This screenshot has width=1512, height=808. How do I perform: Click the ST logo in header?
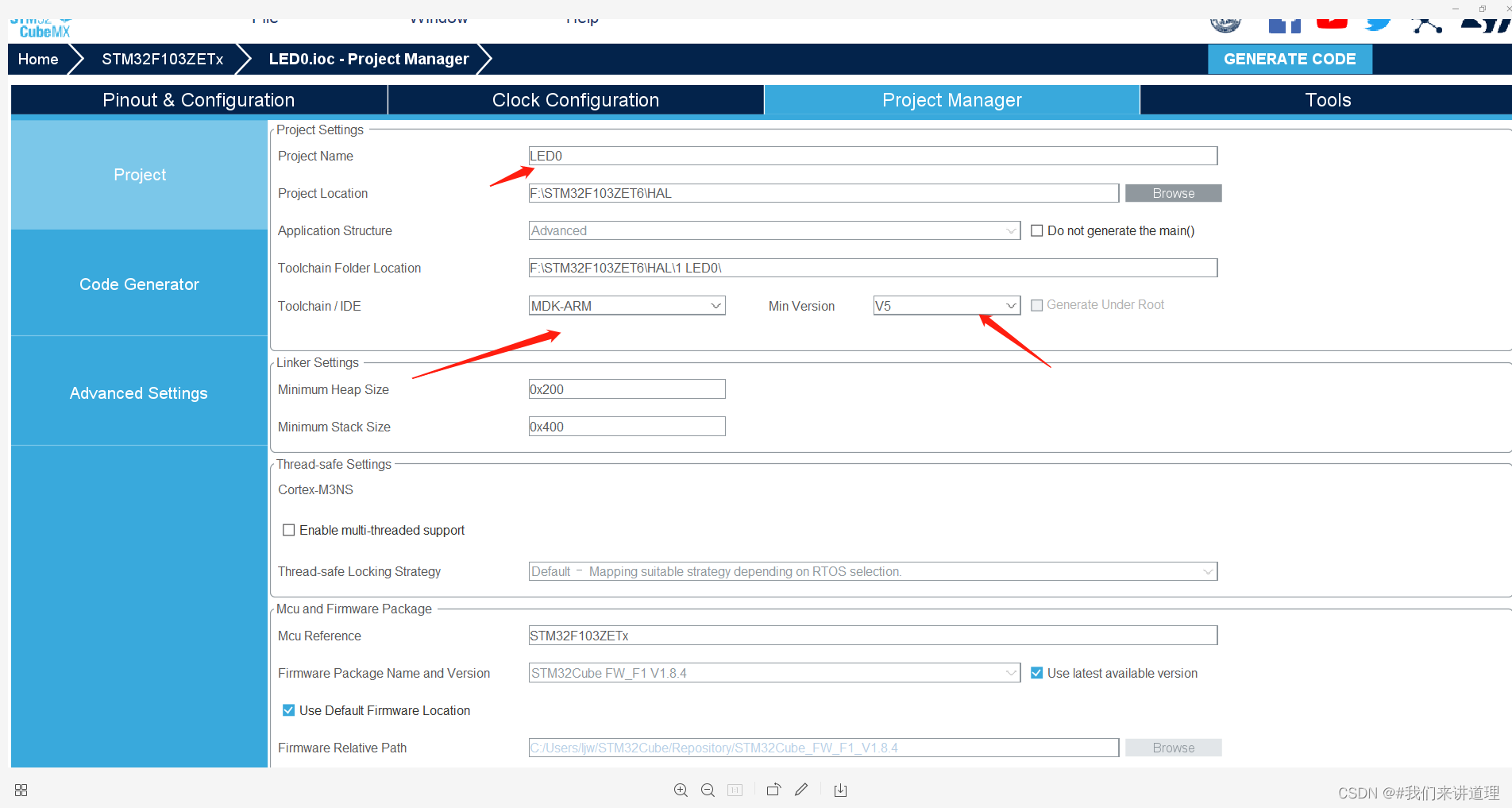pyautogui.click(x=1485, y=25)
